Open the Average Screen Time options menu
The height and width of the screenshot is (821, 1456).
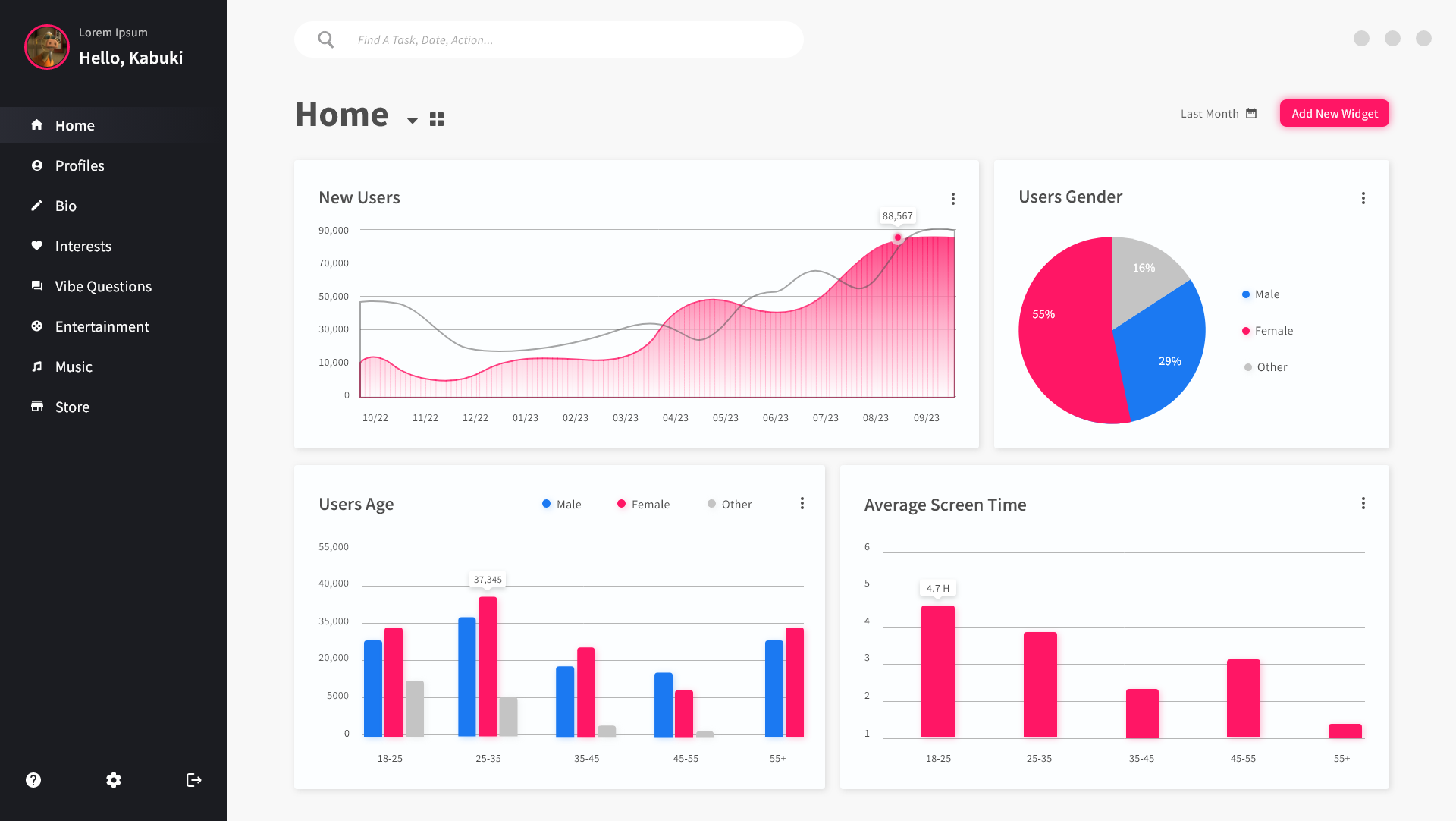[1363, 503]
